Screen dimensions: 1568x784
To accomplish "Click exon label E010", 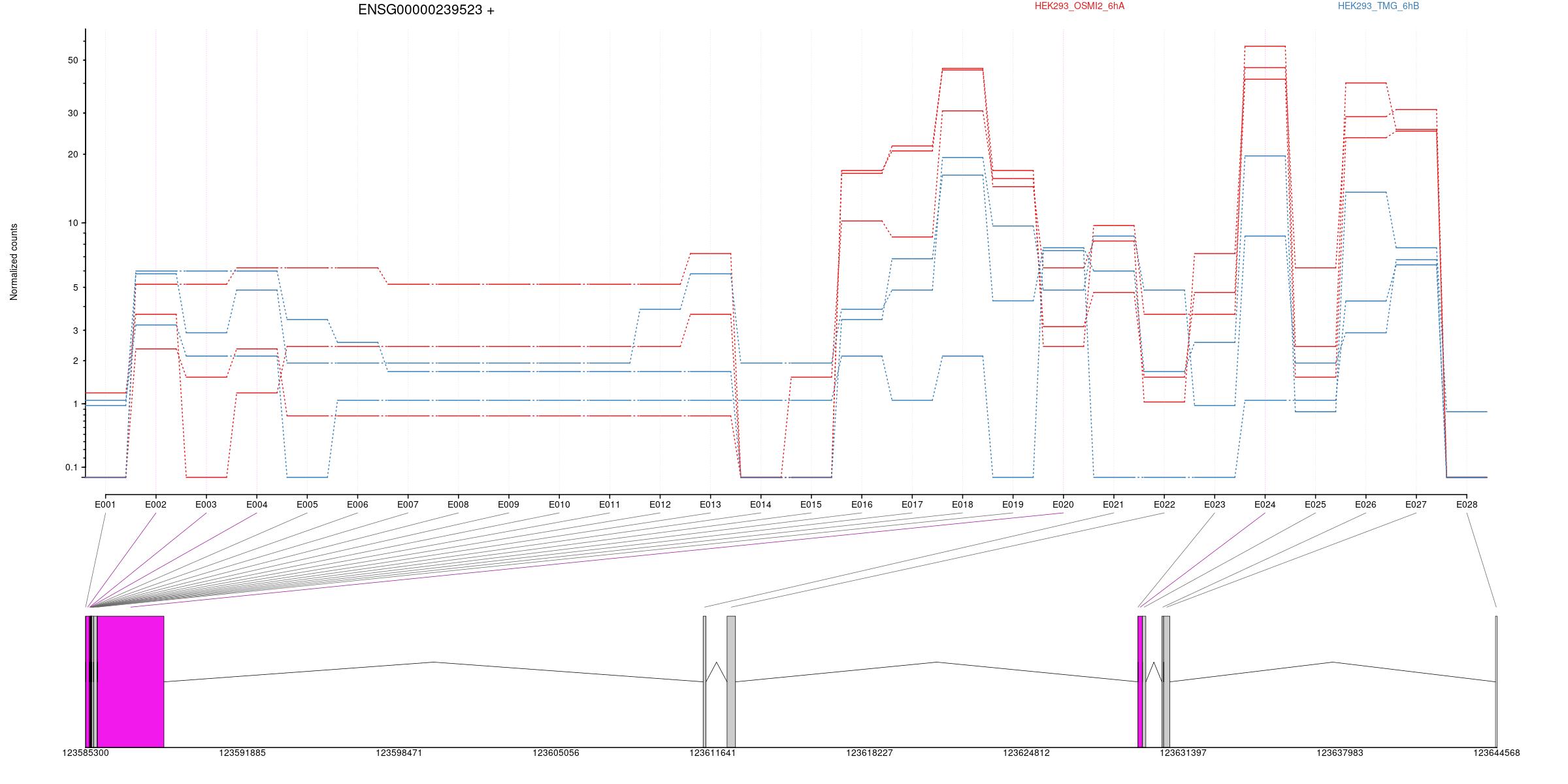I will coord(559,504).
